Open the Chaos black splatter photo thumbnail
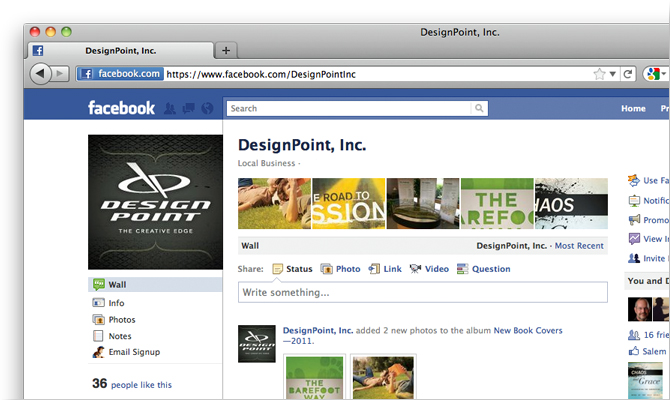The width and height of the screenshot is (670, 400). click(x=571, y=203)
